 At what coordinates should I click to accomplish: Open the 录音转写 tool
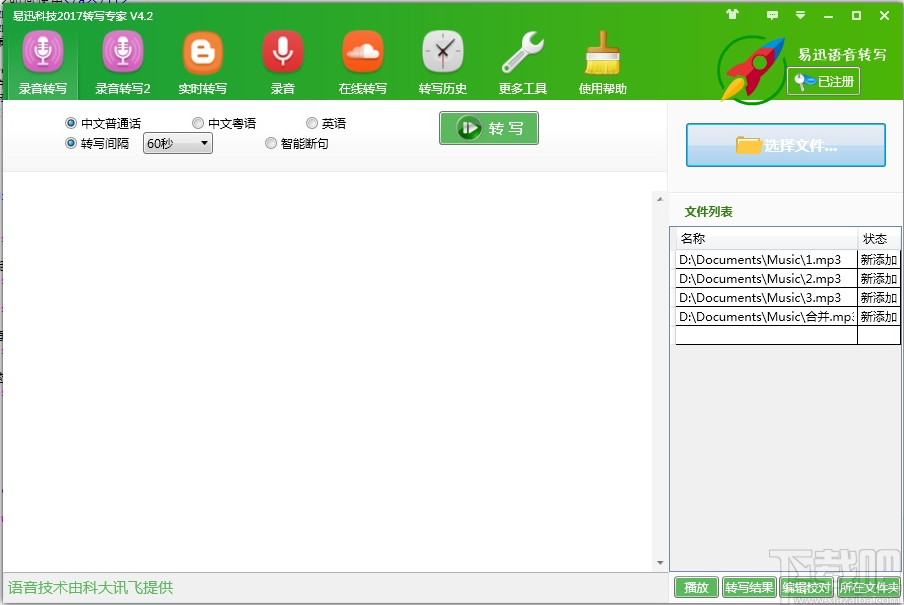click(x=43, y=63)
